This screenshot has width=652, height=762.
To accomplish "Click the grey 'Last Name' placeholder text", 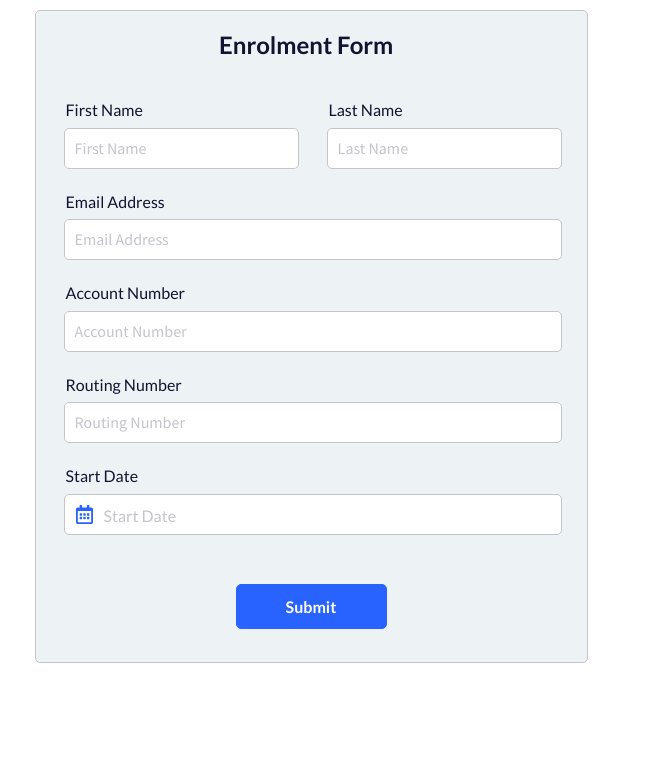I will point(373,149).
